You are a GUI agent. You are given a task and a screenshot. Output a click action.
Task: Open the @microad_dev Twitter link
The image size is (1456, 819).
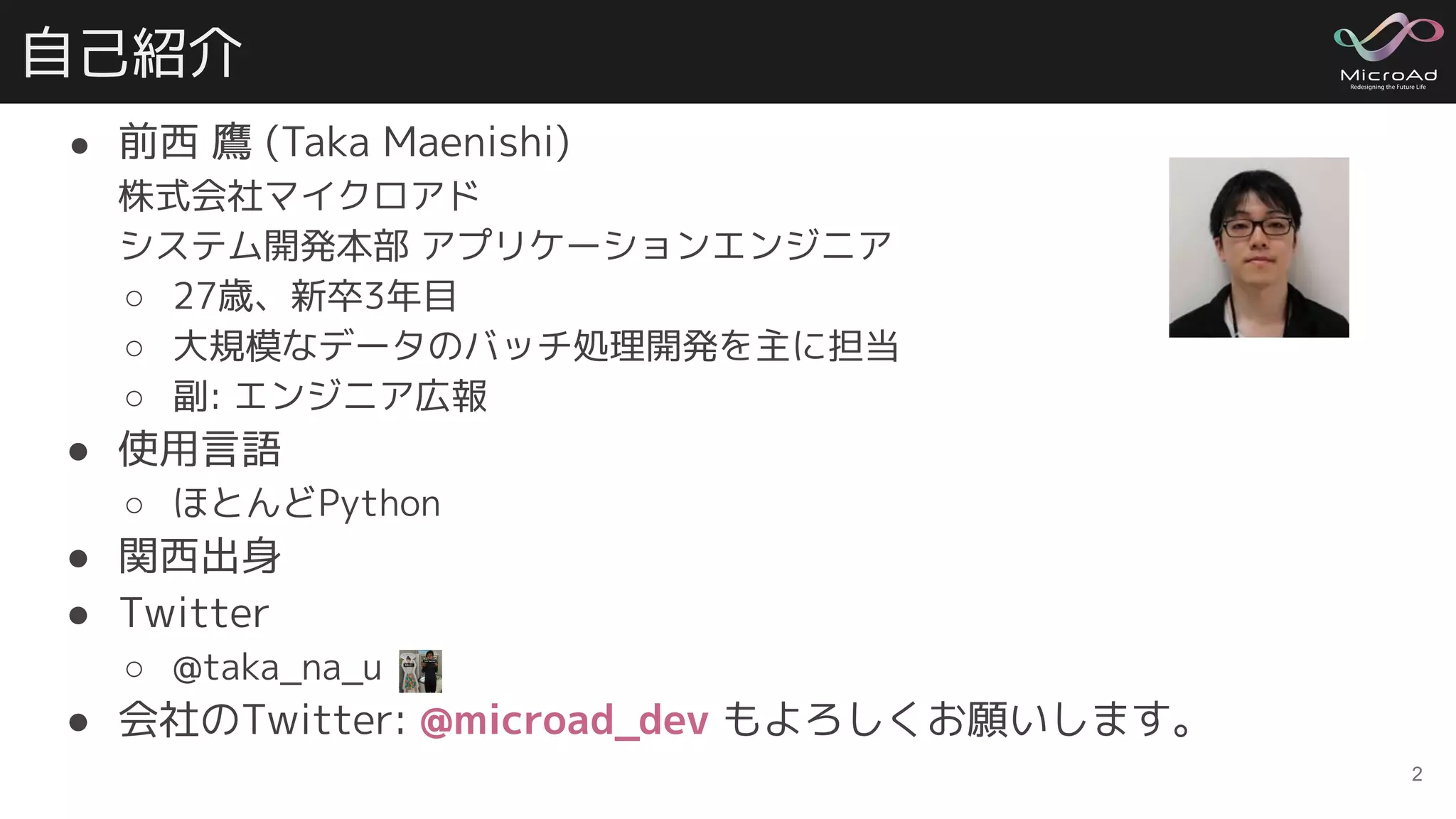(564, 720)
